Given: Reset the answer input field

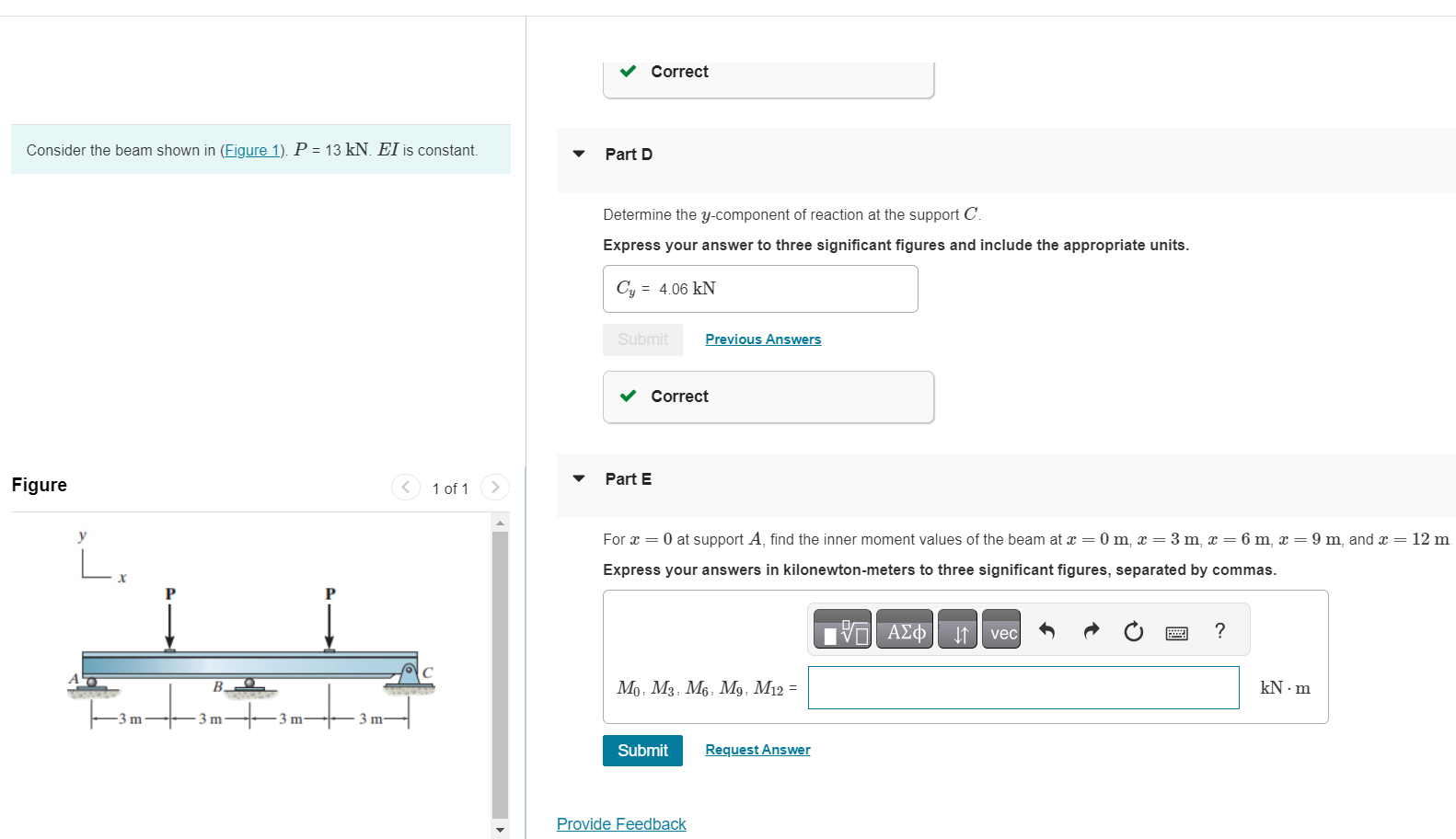Looking at the screenshot, I should [x=1133, y=629].
